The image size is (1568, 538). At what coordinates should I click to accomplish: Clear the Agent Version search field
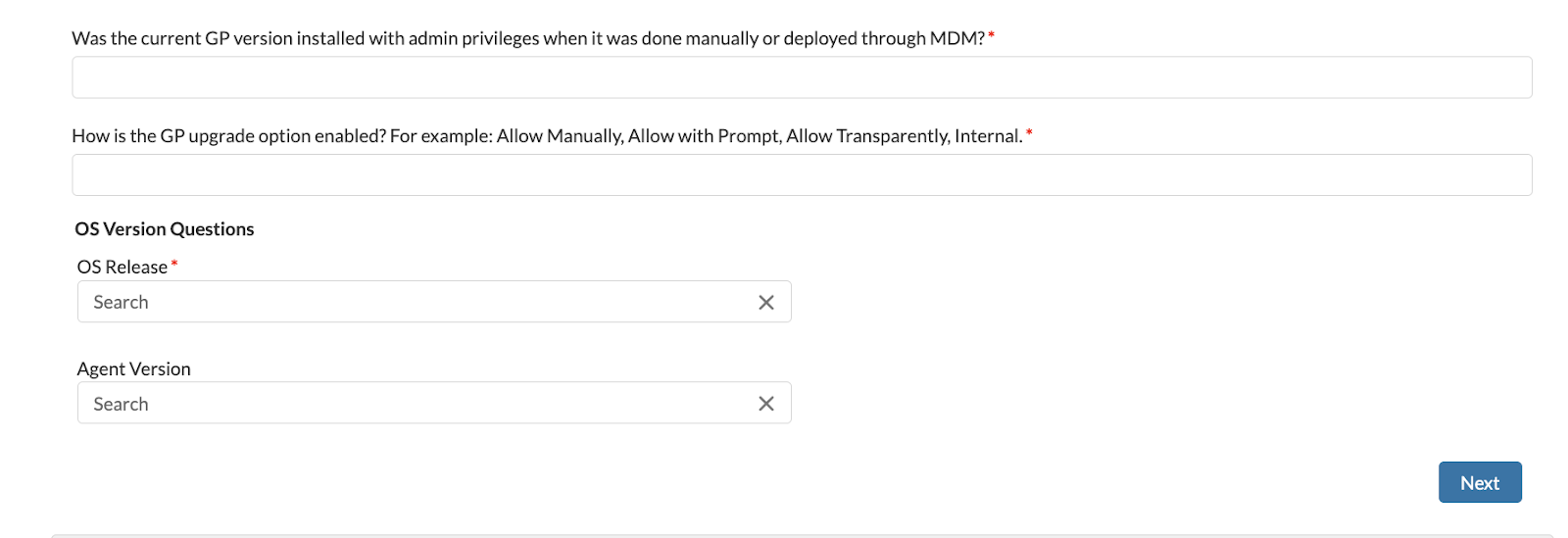tap(766, 404)
